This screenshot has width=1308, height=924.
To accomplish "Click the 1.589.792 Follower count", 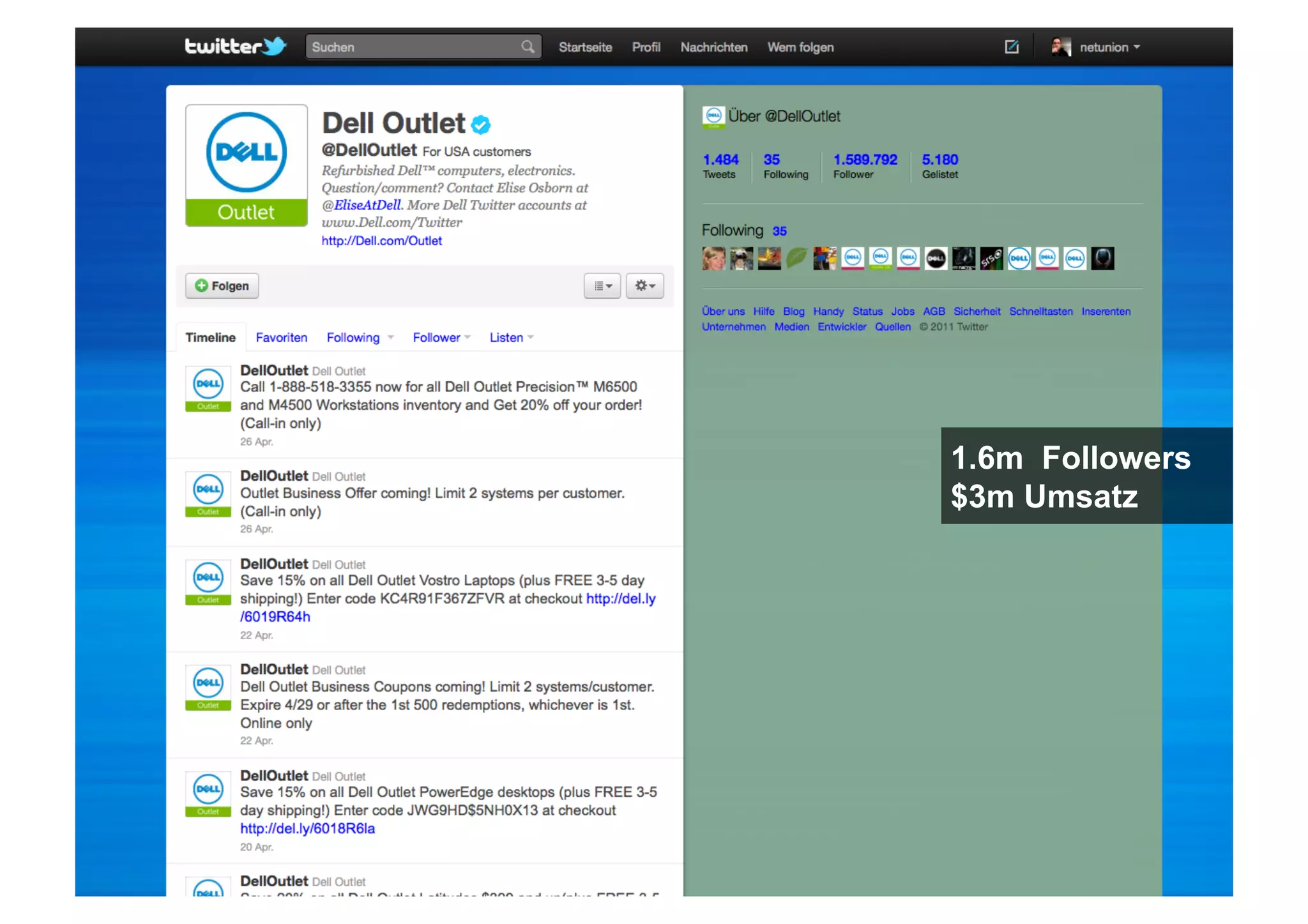I will pyautogui.click(x=865, y=166).
